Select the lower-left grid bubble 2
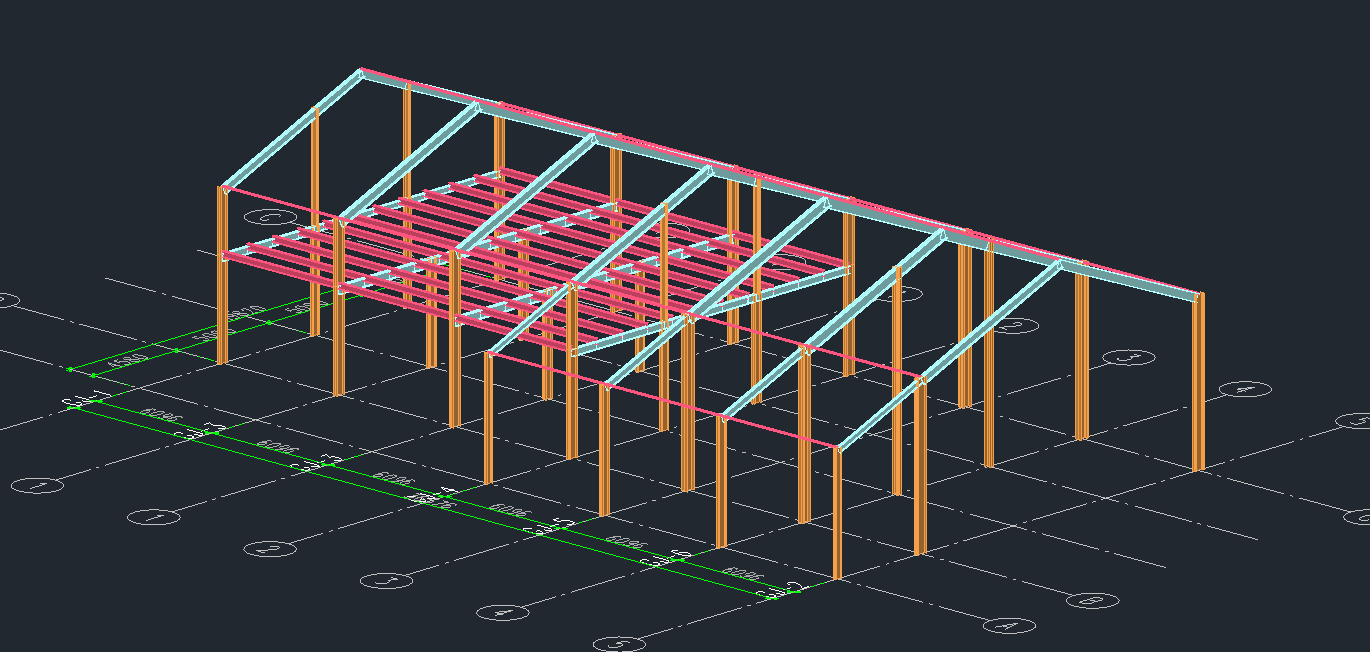The image size is (1370, 652). coord(267,548)
